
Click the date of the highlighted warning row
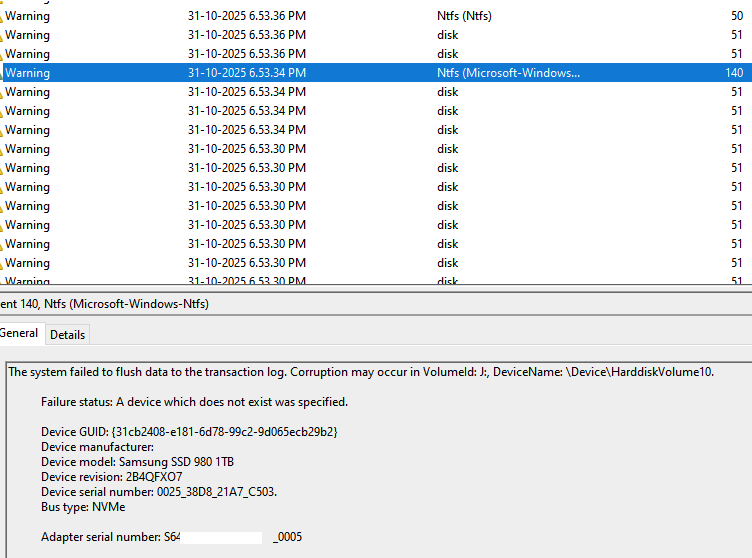246,73
